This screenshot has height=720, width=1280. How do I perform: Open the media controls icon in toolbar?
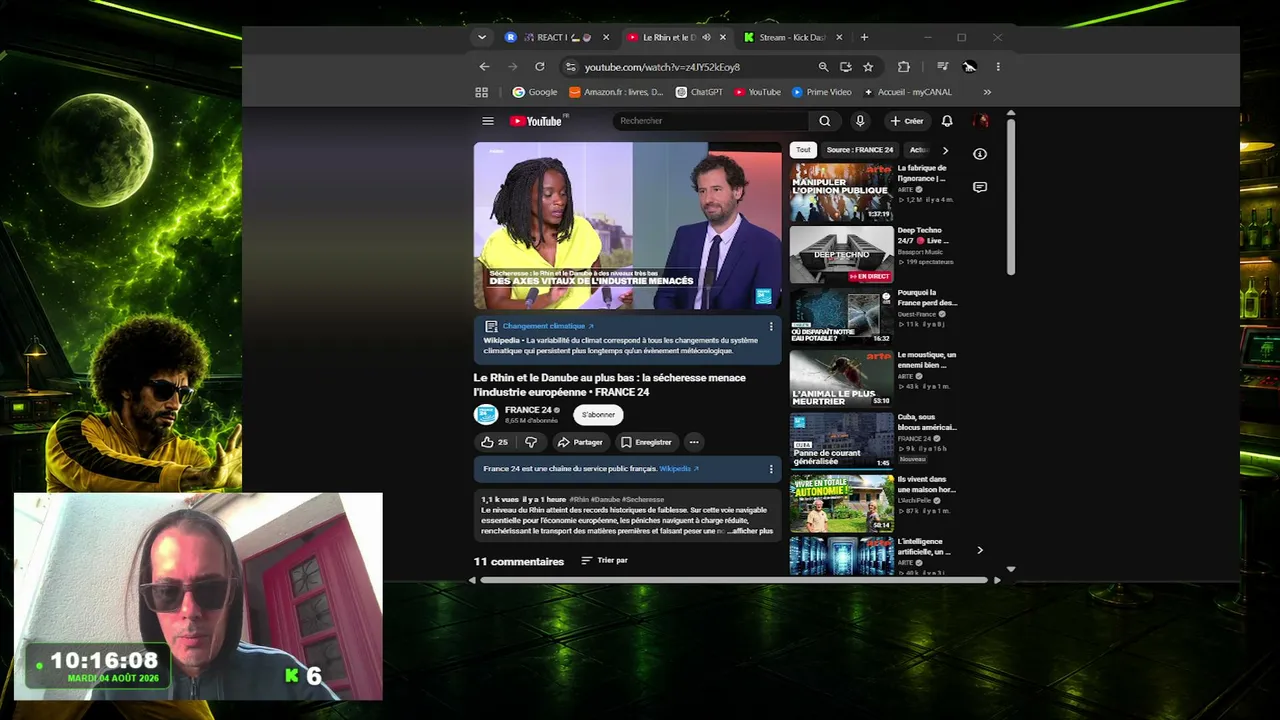click(x=943, y=67)
